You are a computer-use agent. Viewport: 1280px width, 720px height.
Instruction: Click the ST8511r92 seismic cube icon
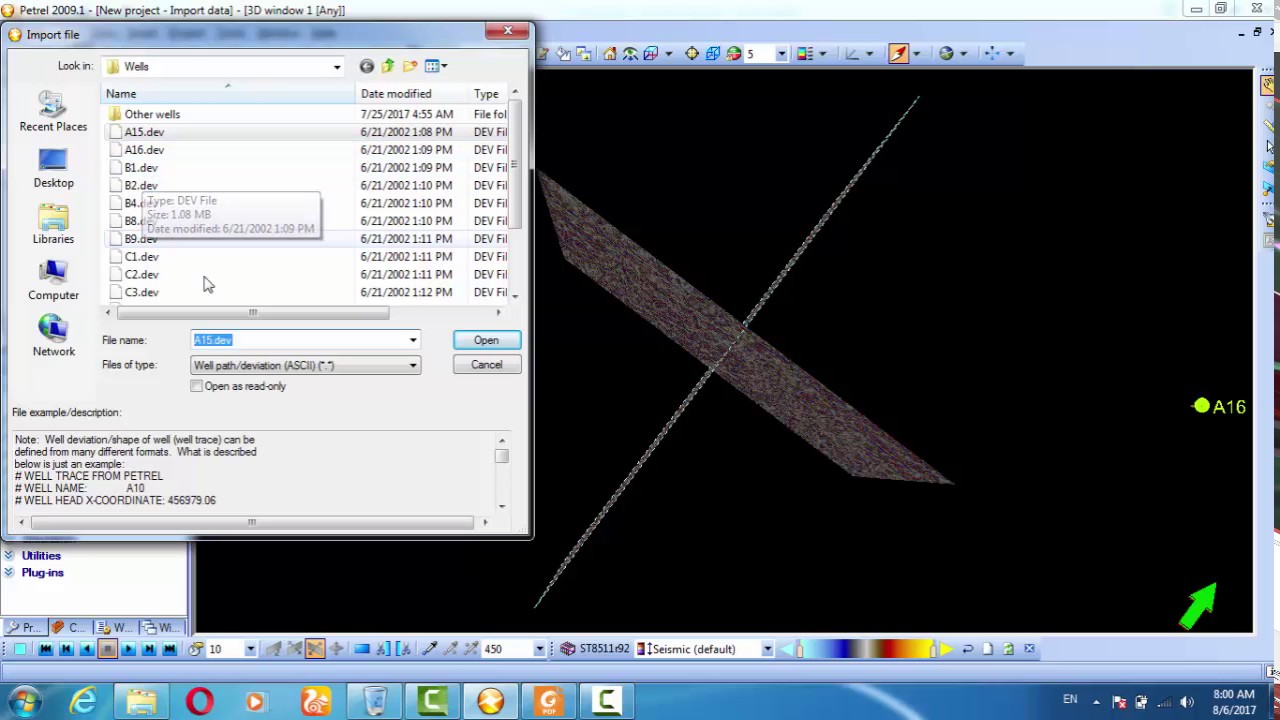tap(567, 649)
